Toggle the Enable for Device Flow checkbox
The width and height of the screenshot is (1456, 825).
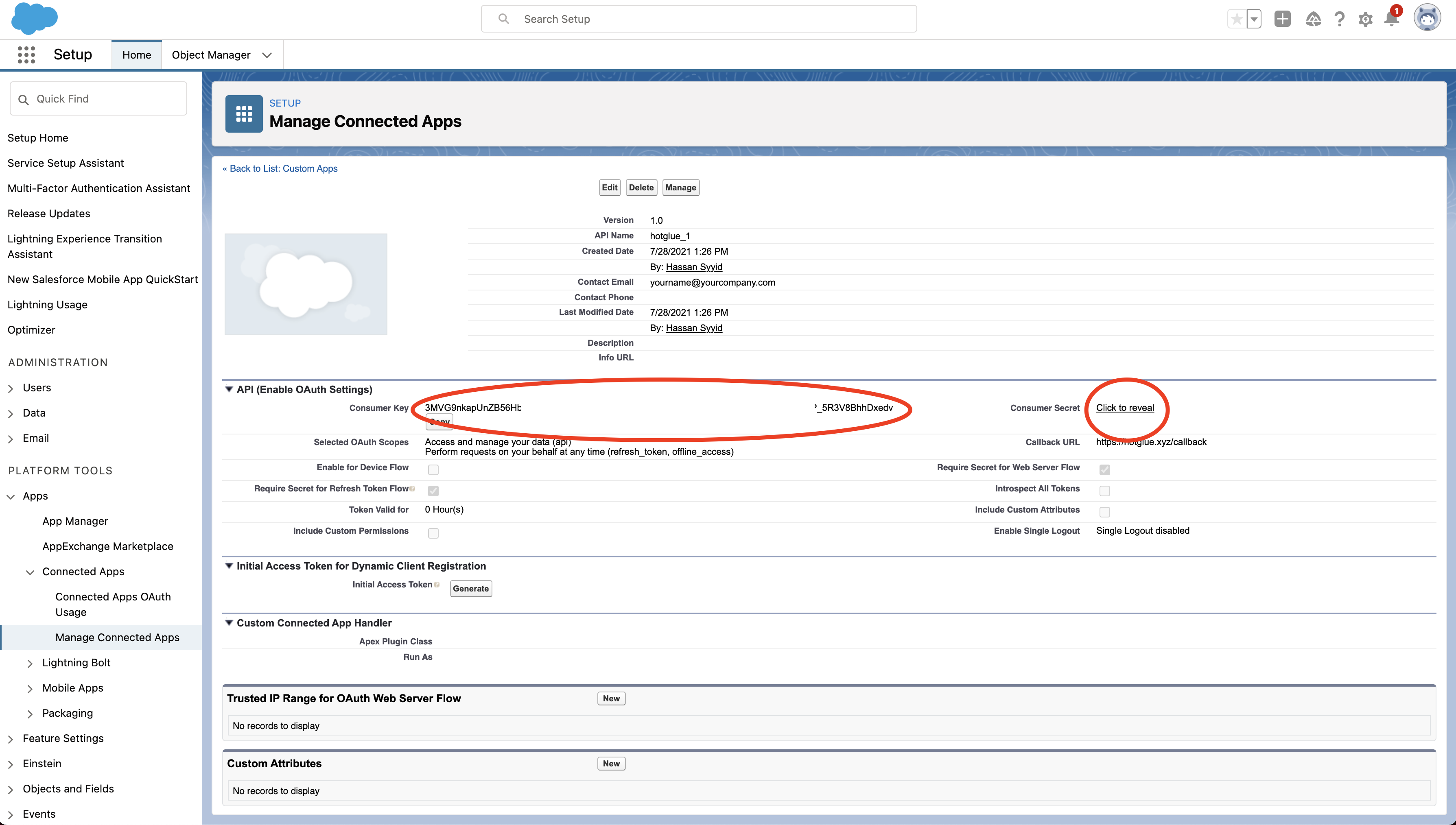(433, 470)
